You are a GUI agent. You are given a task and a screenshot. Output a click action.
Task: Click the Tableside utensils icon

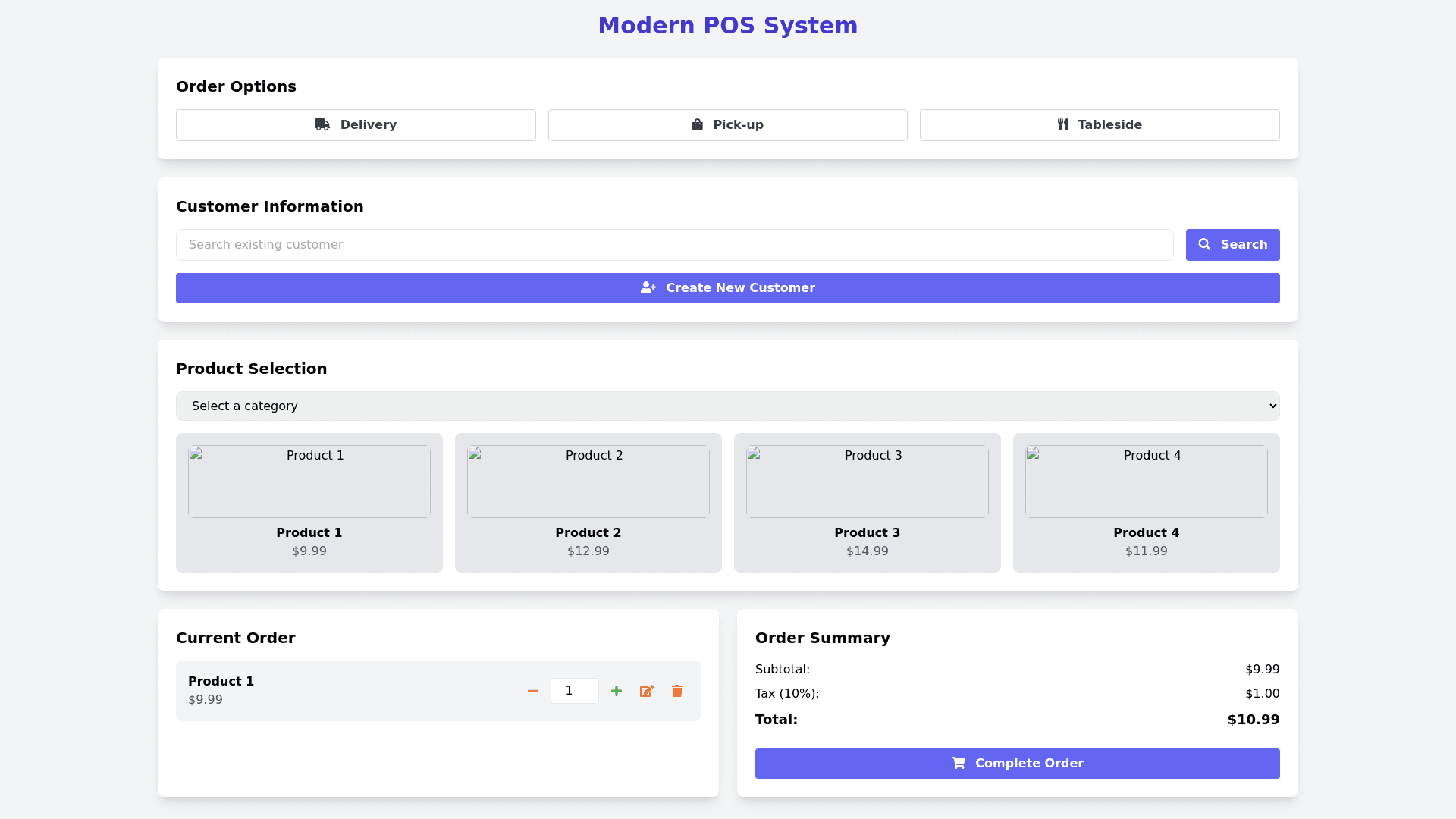point(1062,124)
